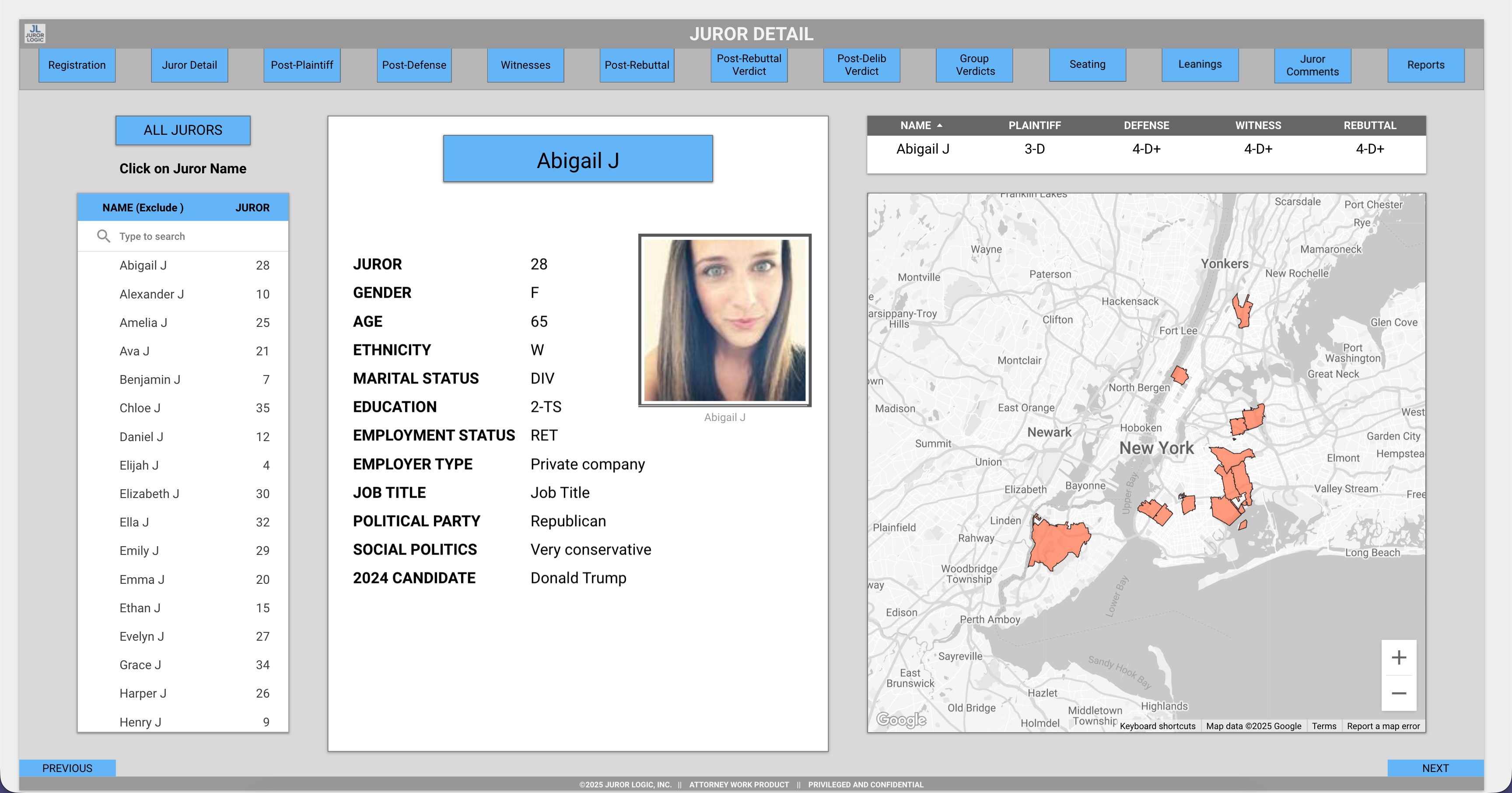Click the PREVIOUS button
This screenshot has height=793, width=1512.
67,768
